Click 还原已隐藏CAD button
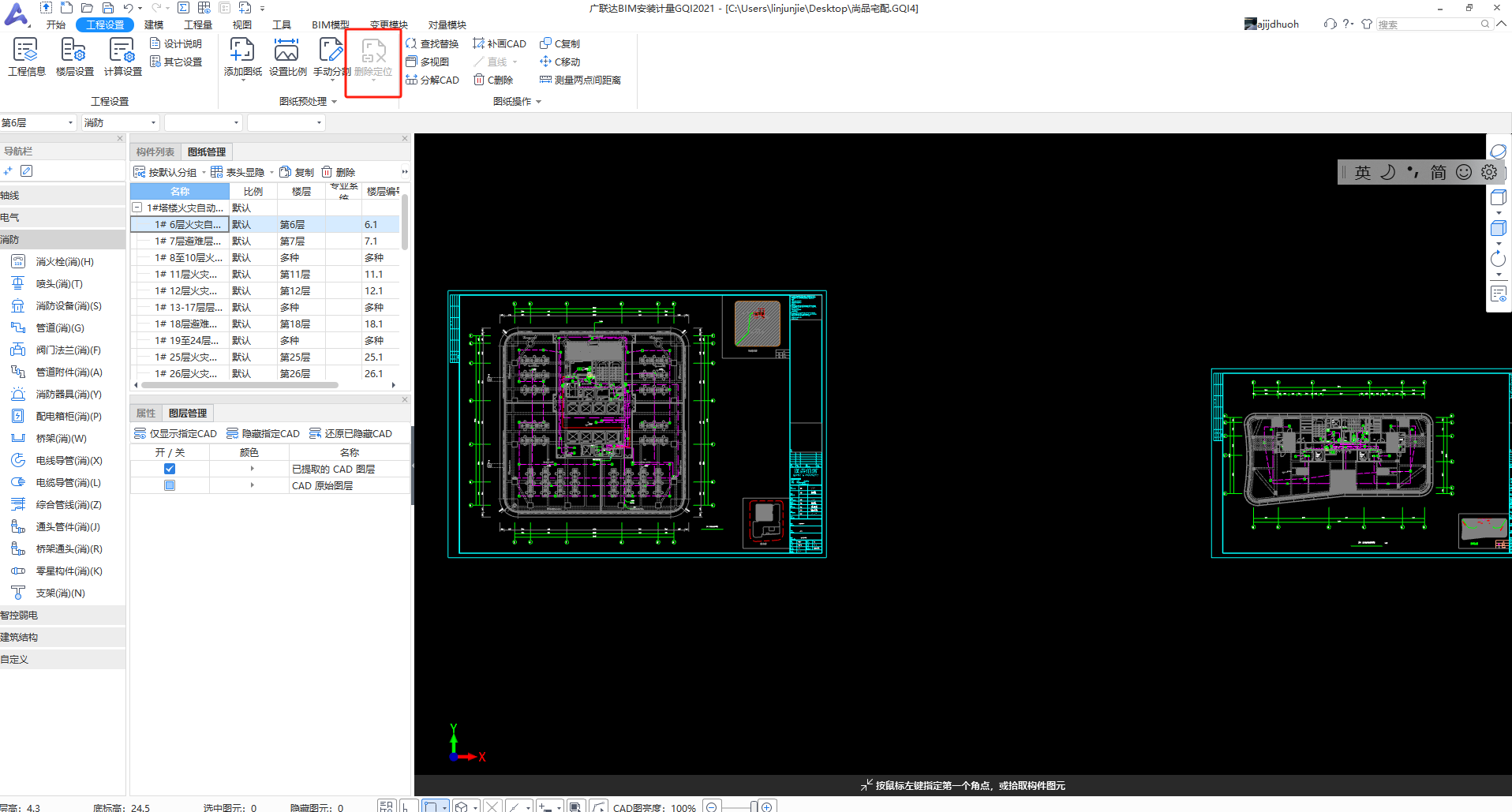The image size is (1512, 812). coord(350,433)
